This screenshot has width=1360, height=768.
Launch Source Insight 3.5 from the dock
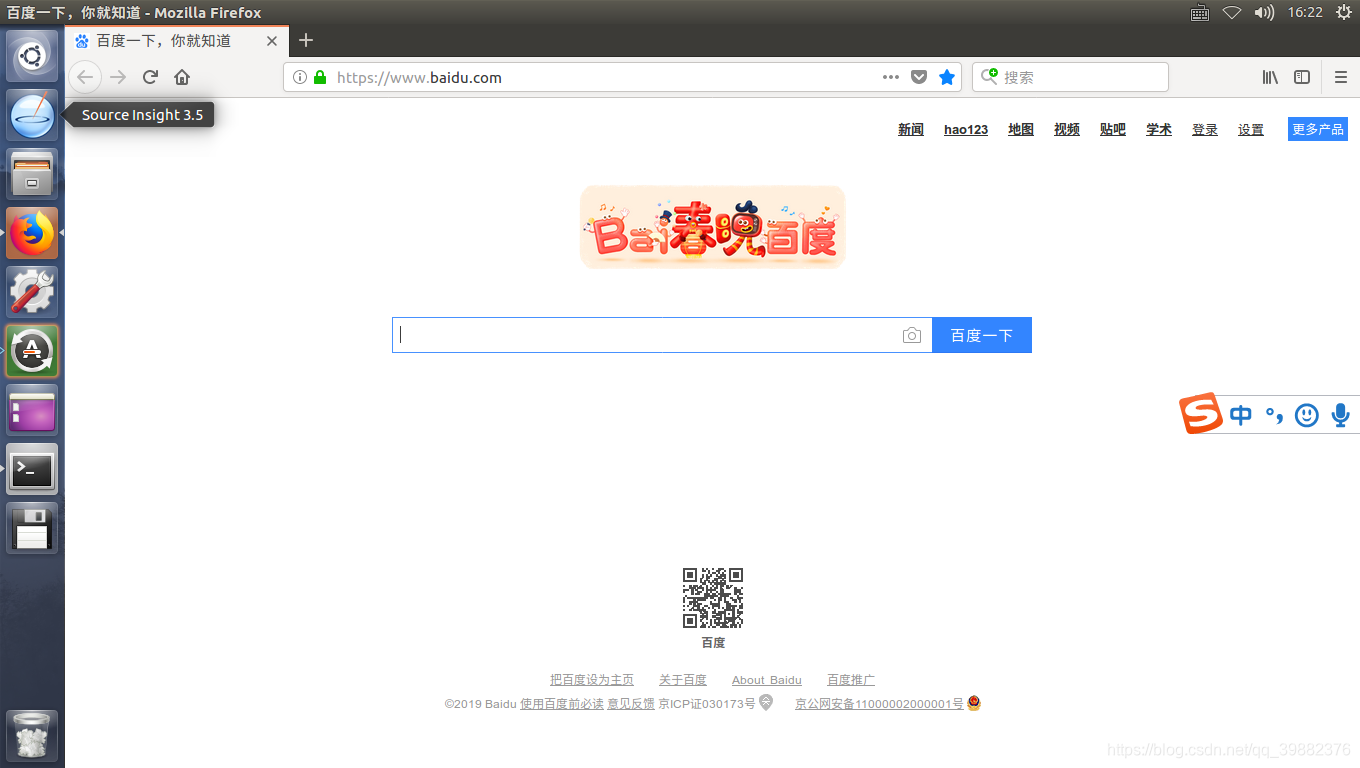point(32,115)
